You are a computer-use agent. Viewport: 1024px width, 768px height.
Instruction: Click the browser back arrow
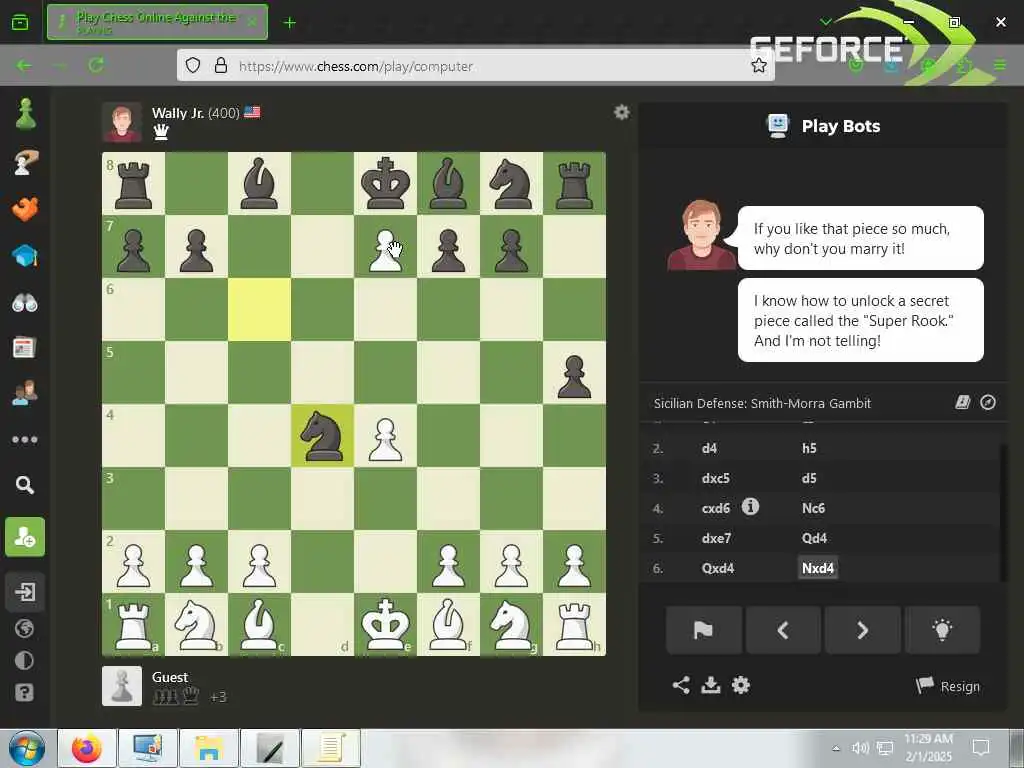tap(24, 65)
